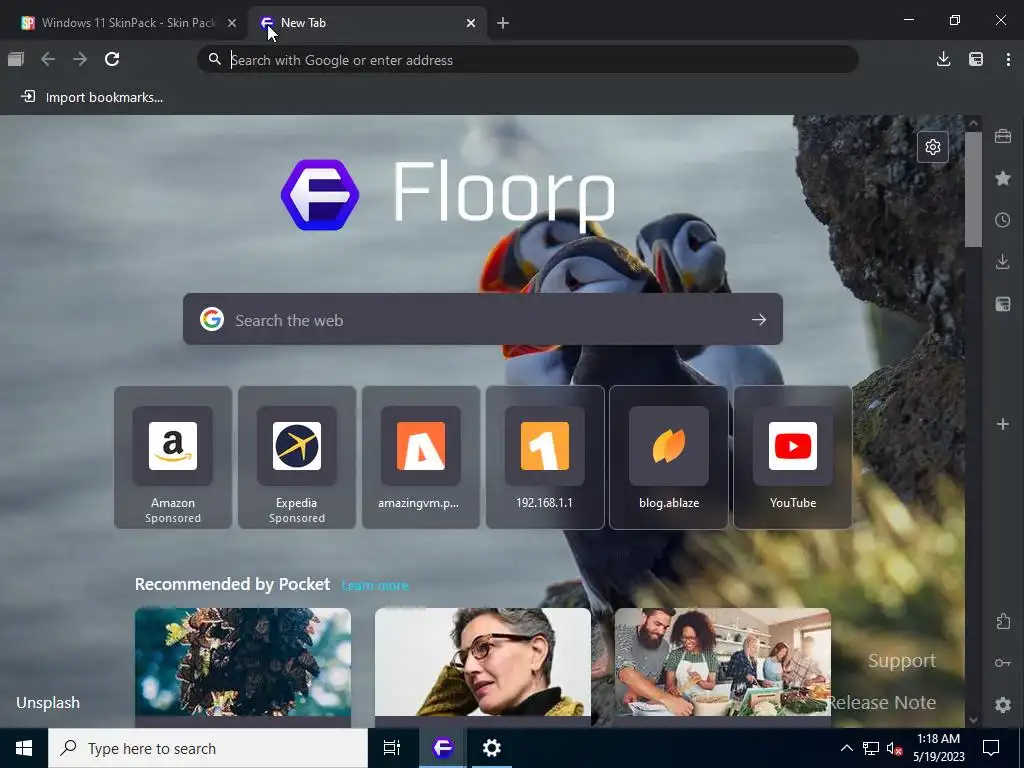Go back with the Back arrow
Viewport: 1024px width, 768px height.
[48, 59]
